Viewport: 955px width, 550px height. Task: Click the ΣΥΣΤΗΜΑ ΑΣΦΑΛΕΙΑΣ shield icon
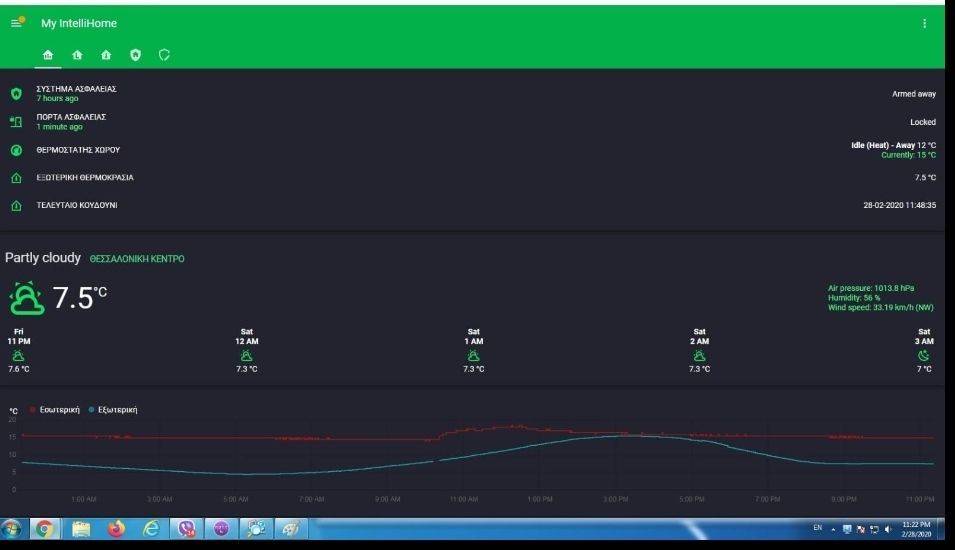[16, 94]
